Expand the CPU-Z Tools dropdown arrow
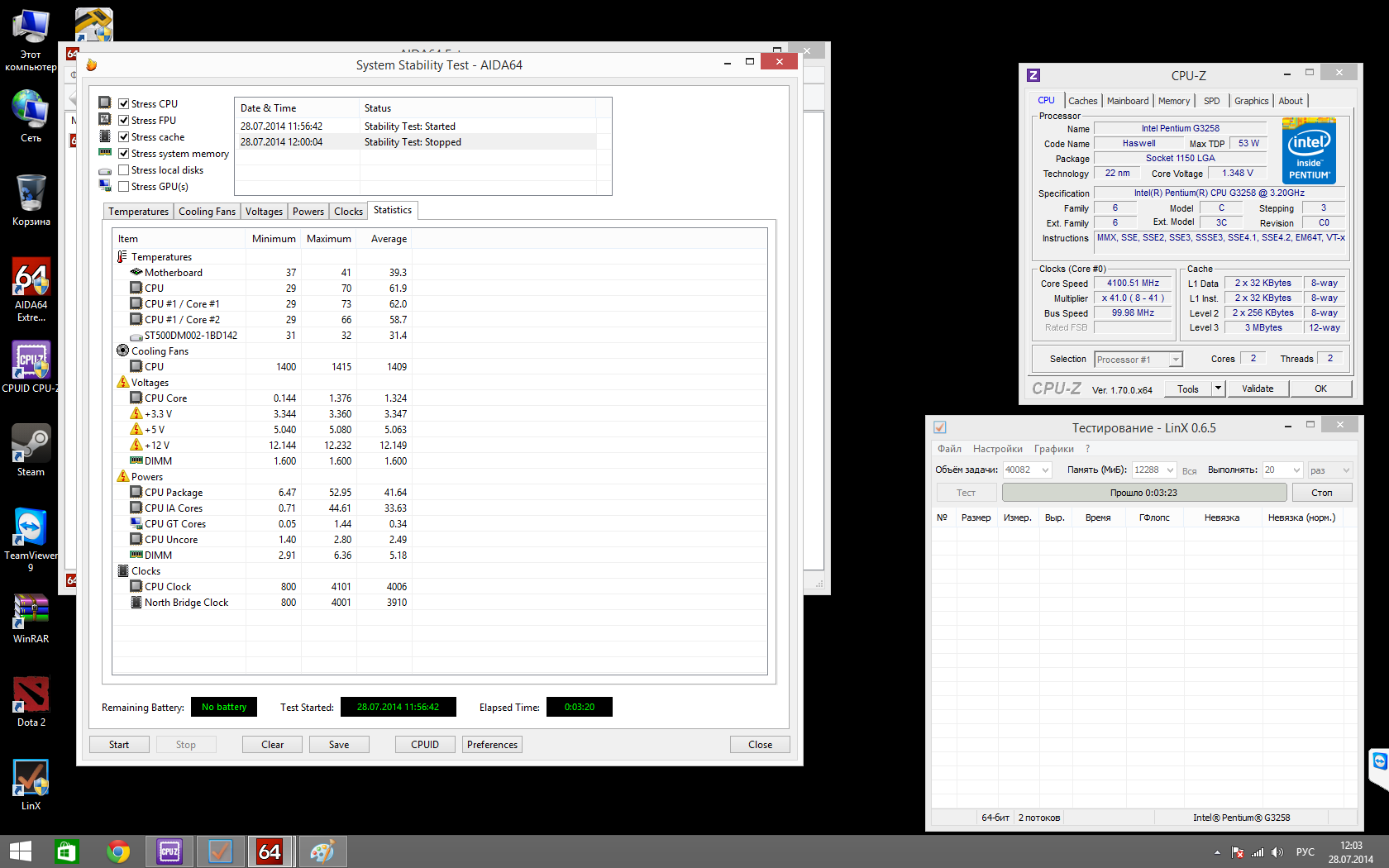Image resolution: width=1389 pixels, height=868 pixels. pos(1218,389)
